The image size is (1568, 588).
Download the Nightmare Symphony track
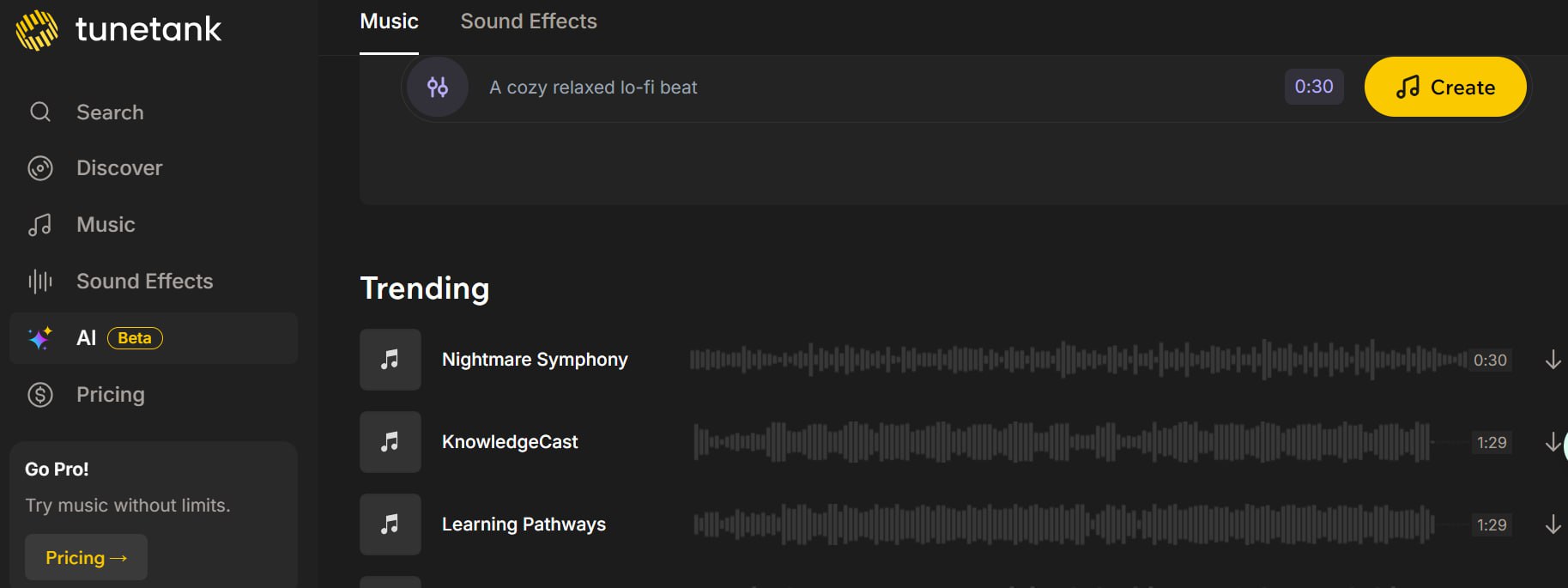[x=1553, y=360]
